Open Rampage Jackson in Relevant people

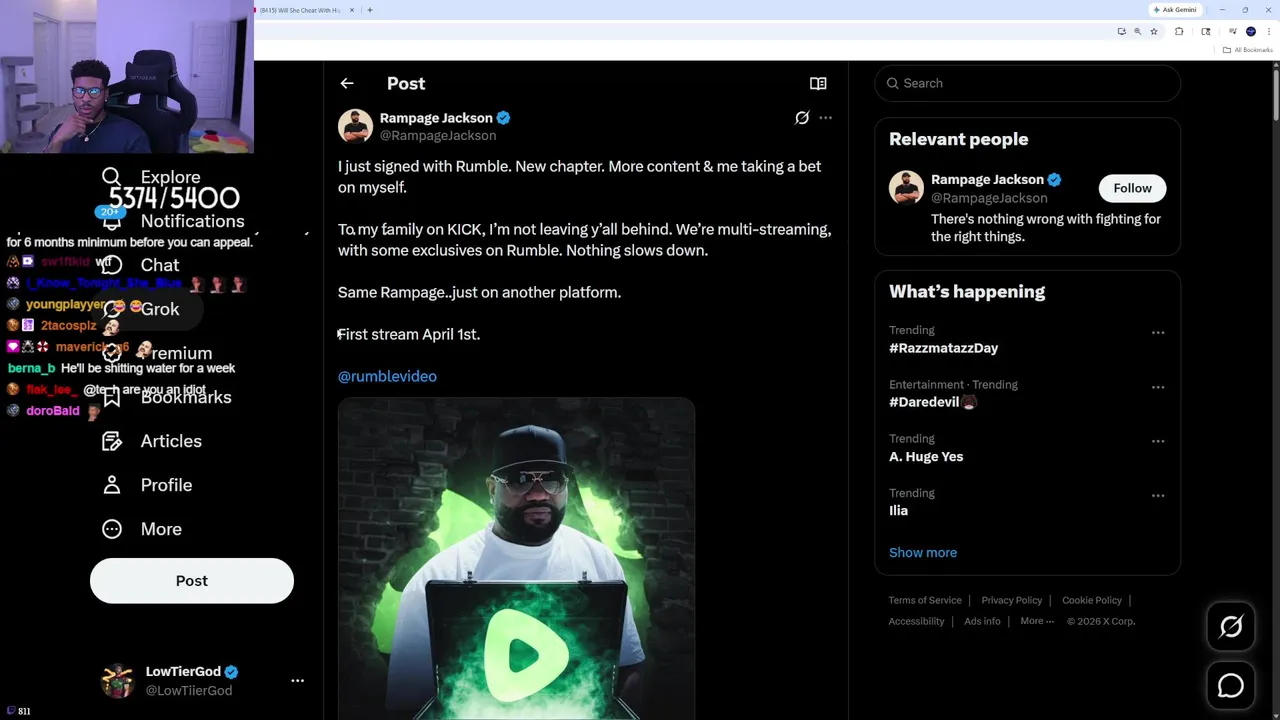pos(987,180)
